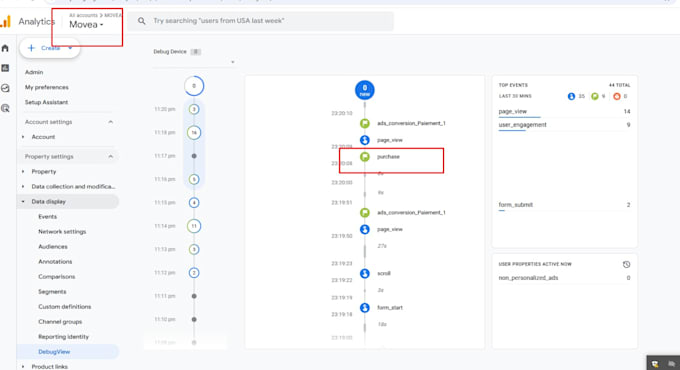Open Annotations under Data display
Viewport: 680px width, 370px height.
click(55, 262)
